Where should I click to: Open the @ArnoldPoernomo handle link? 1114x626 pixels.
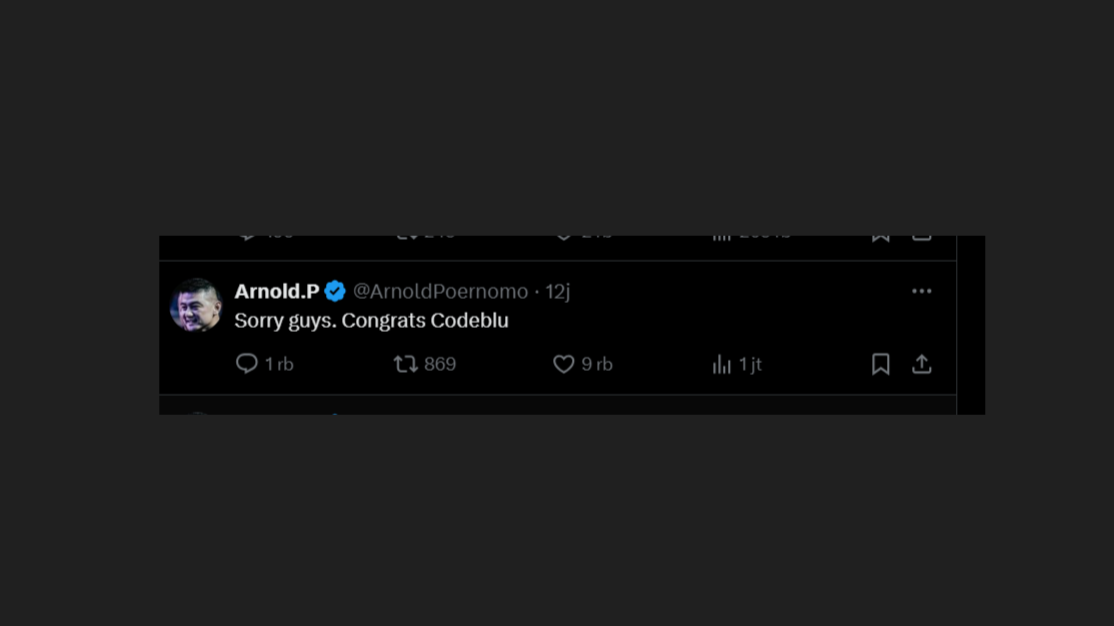tap(440, 291)
